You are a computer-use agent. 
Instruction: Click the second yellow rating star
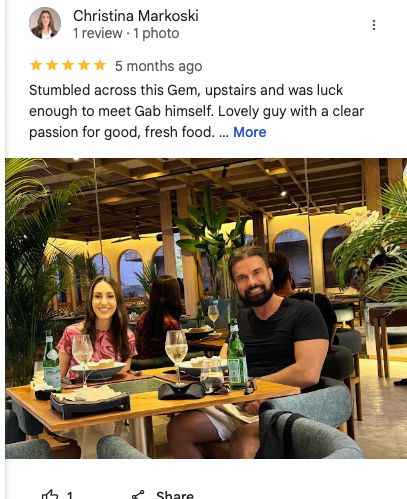point(52,65)
